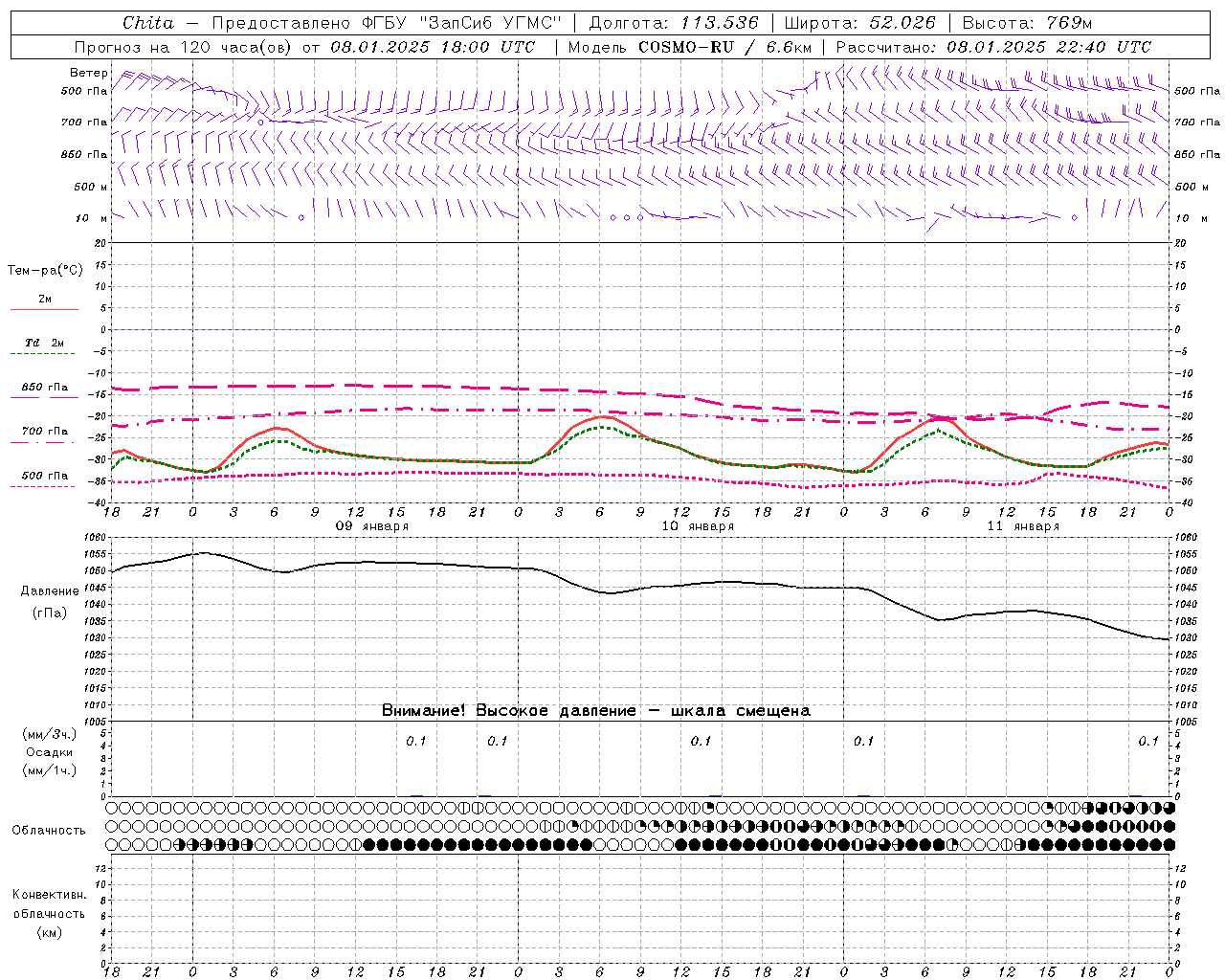Click the "(мм/3ч.)" precipitation unit label
The width and height of the screenshot is (1225, 980).
[50, 735]
